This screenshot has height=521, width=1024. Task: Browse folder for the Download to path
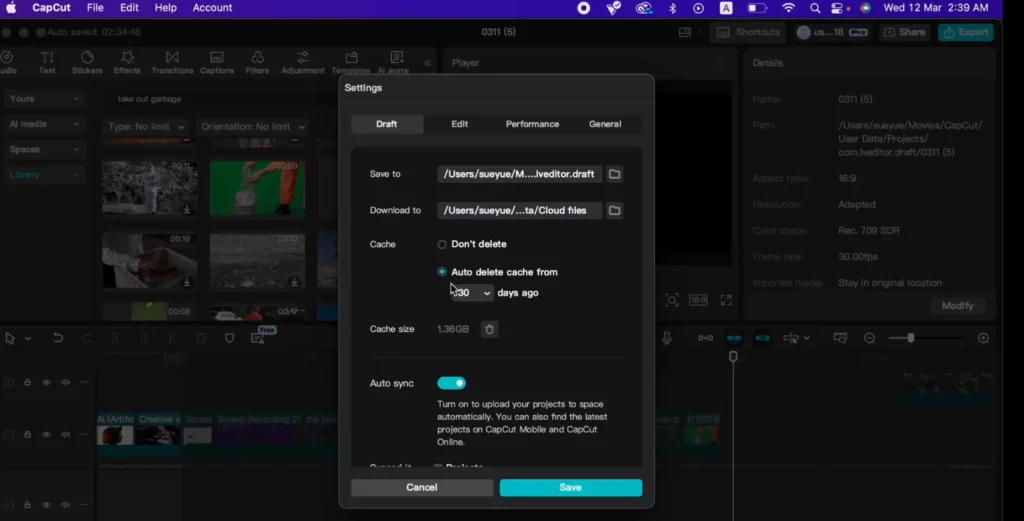pyautogui.click(x=615, y=211)
